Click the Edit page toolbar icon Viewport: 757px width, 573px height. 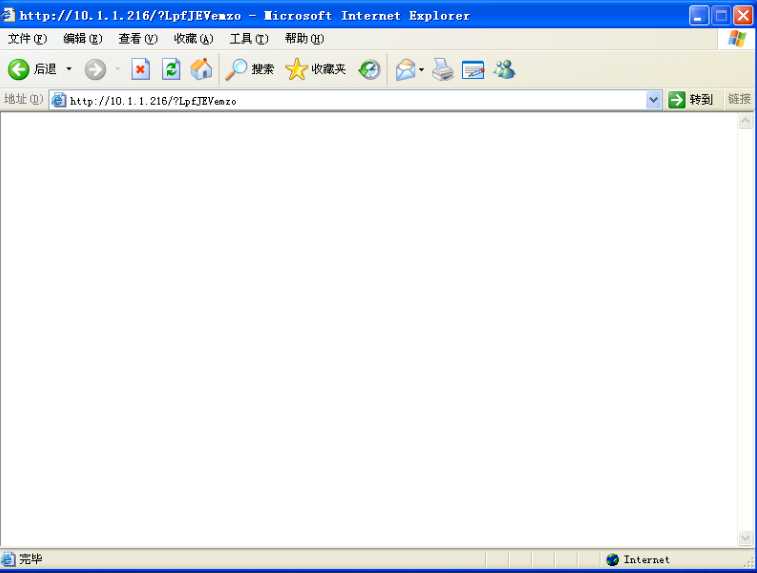click(x=473, y=70)
